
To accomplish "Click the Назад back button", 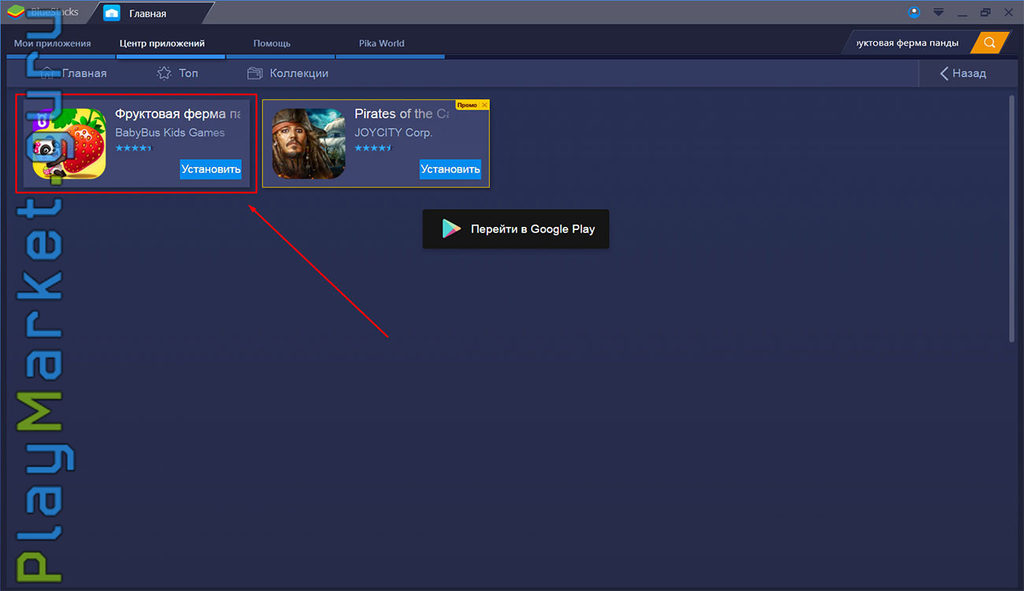I will (963, 73).
